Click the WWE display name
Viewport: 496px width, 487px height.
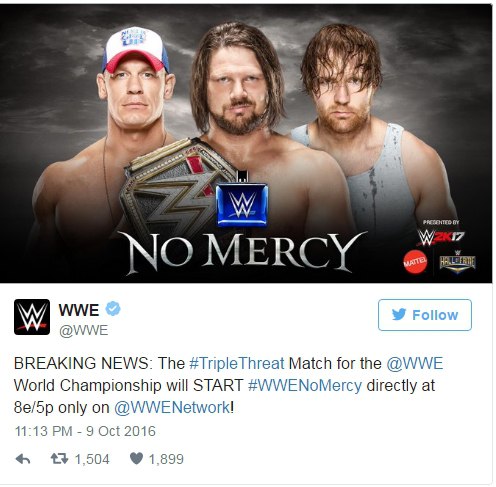click(79, 310)
